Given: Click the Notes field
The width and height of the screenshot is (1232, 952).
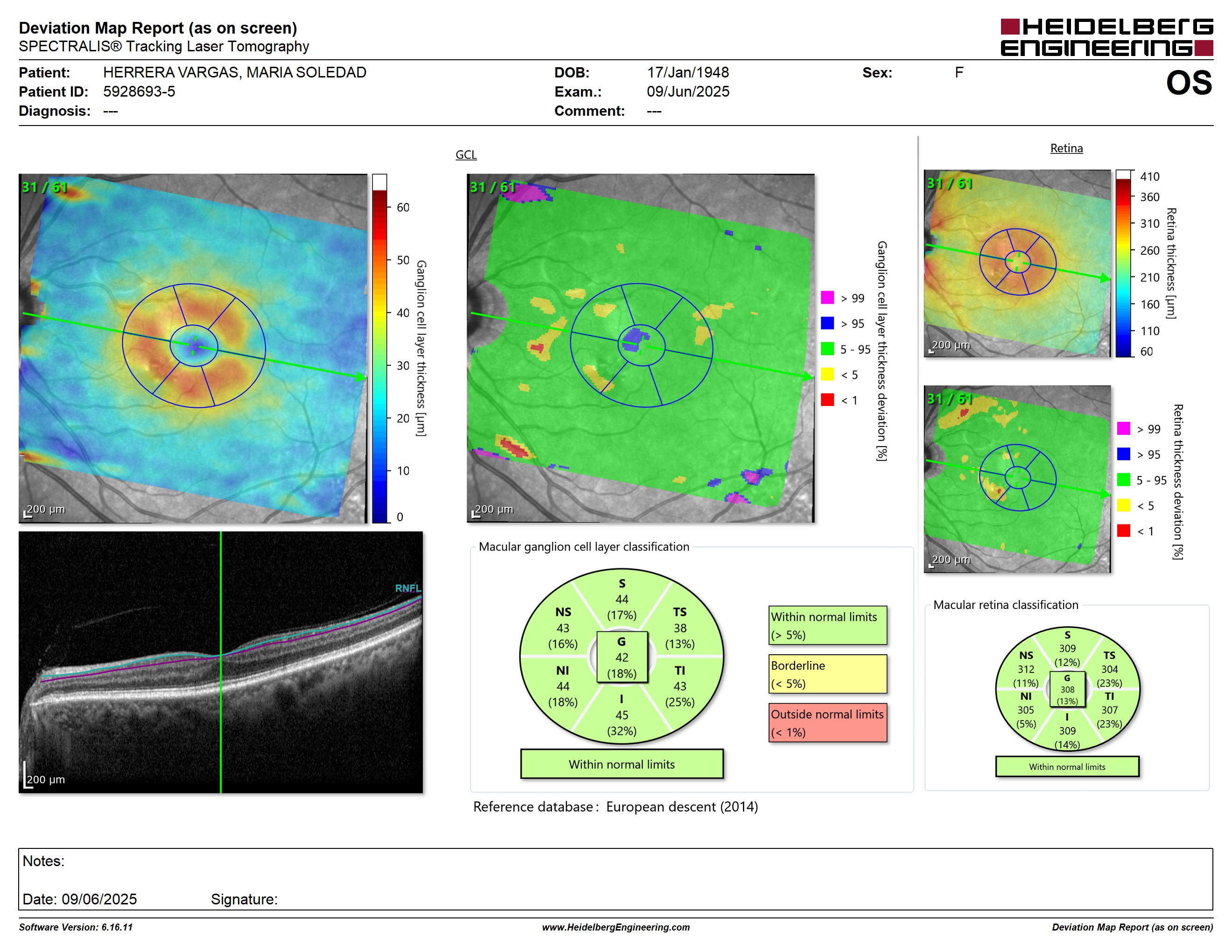Looking at the screenshot, I should [x=616, y=879].
